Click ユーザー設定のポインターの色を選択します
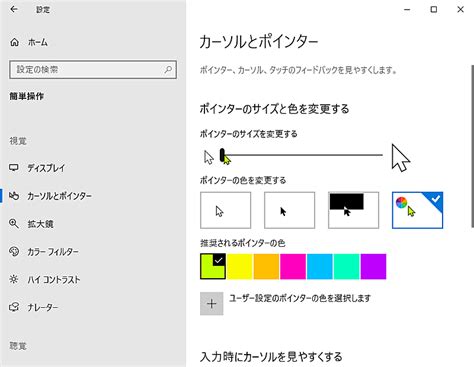Screen dimensions: 474x367 (x=300, y=298)
